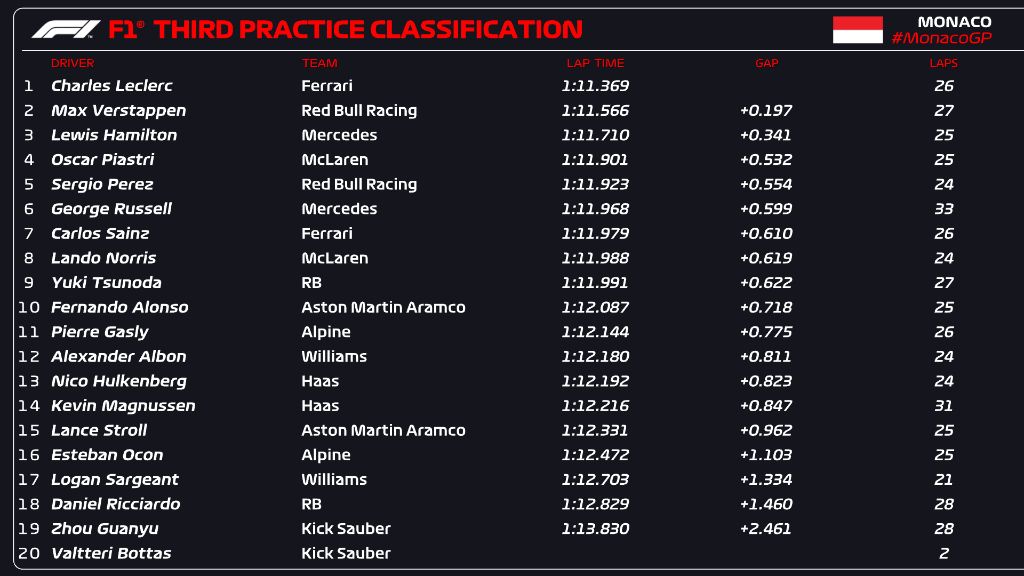Image resolution: width=1024 pixels, height=576 pixels.
Task: Click the GAP column header
Action: (x=766, y=63)
